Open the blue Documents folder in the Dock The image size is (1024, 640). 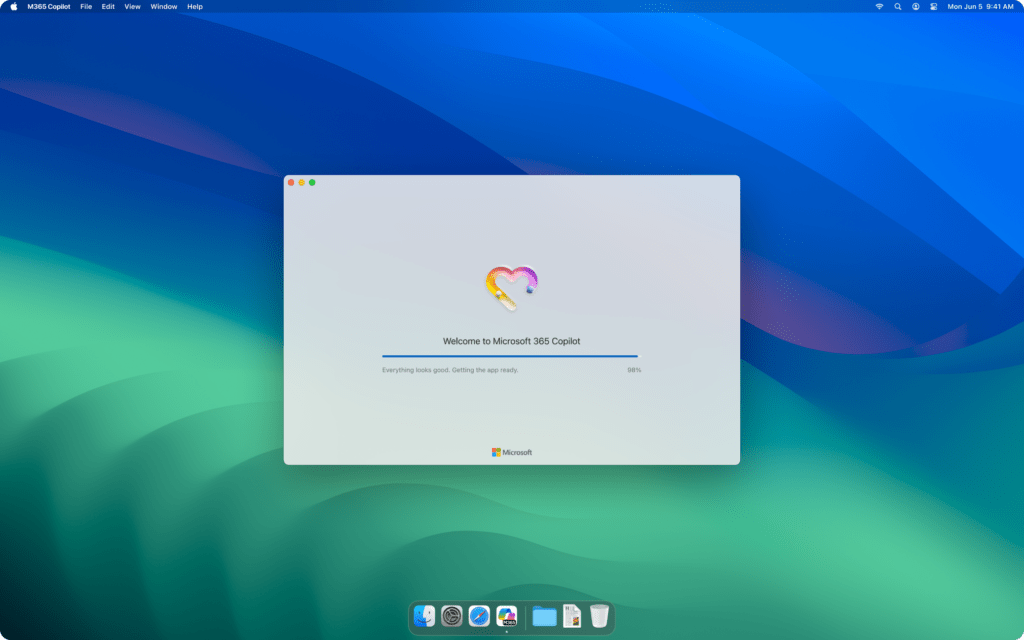pyautogui.click(x=543, y=616)
